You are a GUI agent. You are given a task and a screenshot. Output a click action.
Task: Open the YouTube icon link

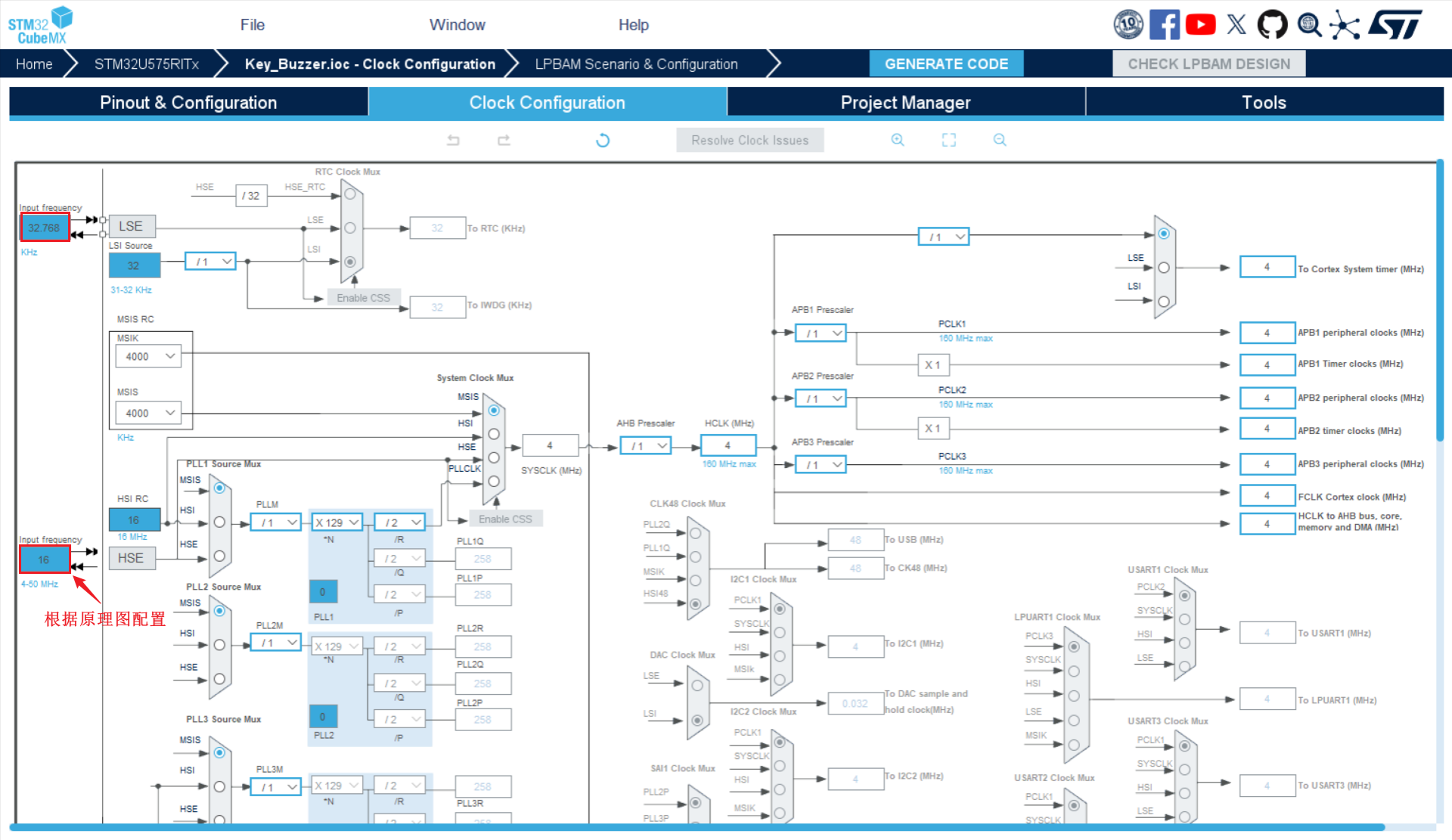pyautogui.click(x=1201, y=24)
